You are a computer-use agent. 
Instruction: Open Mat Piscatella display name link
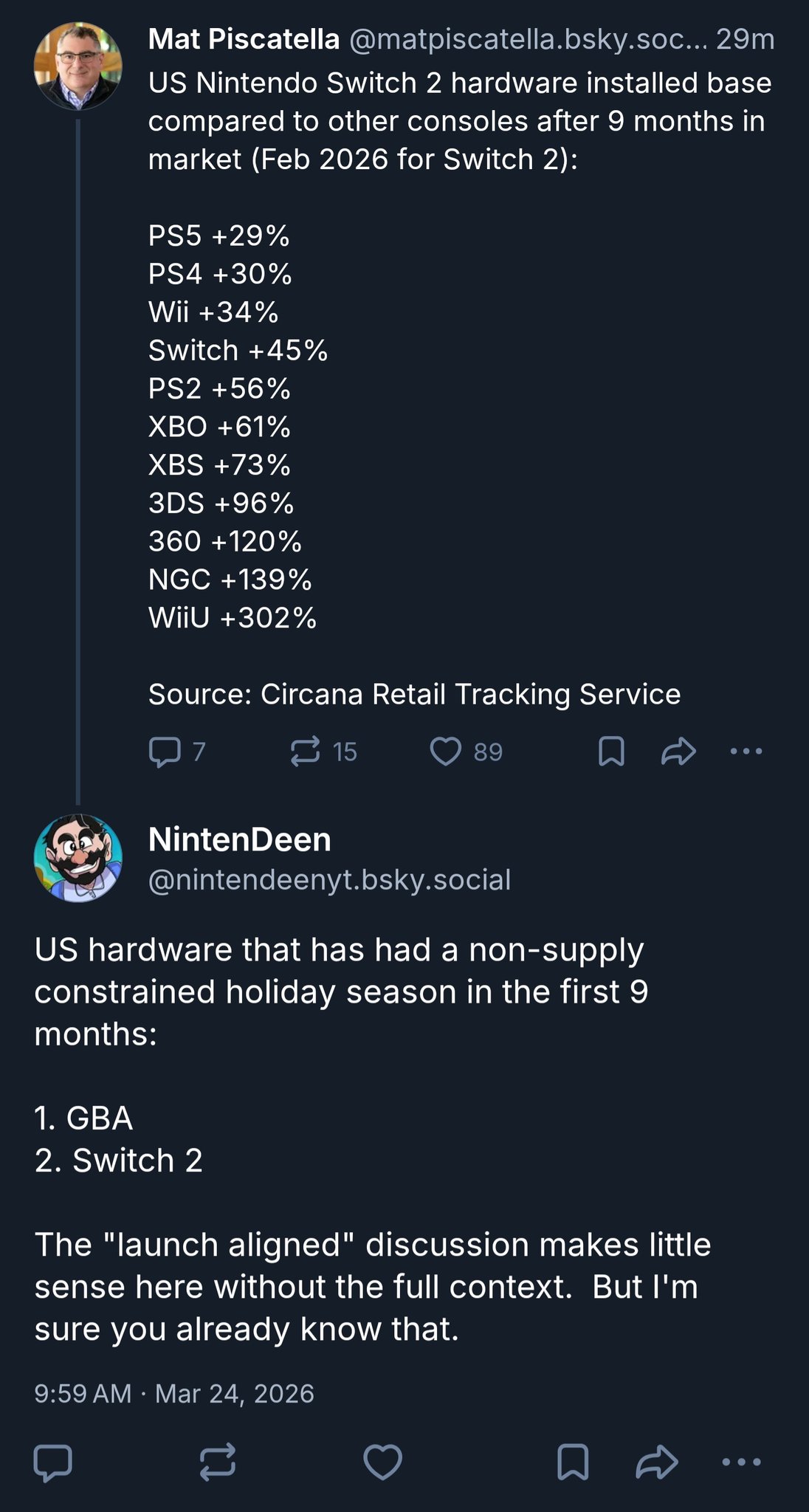244,39
